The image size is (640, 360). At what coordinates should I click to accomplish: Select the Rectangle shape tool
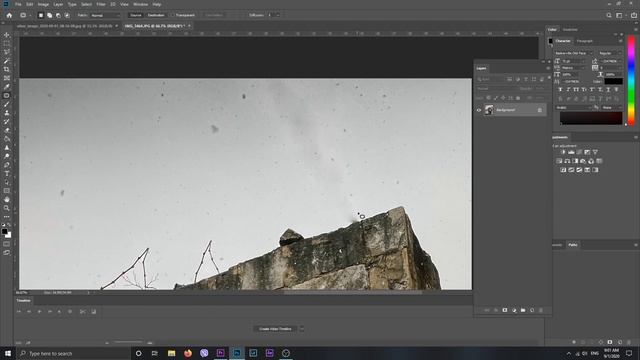7,191
